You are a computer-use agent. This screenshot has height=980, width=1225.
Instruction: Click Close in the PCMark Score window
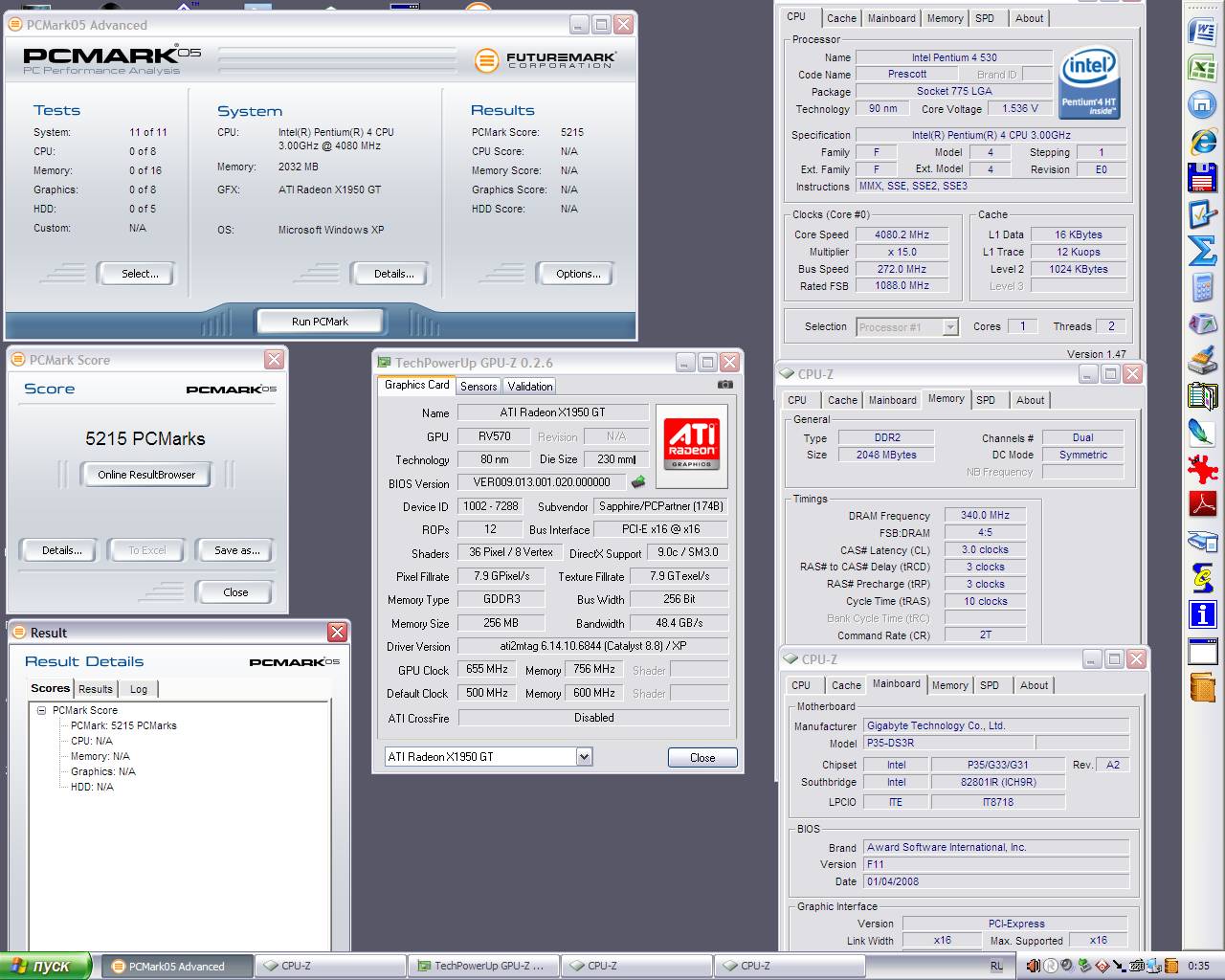[235, 592]
